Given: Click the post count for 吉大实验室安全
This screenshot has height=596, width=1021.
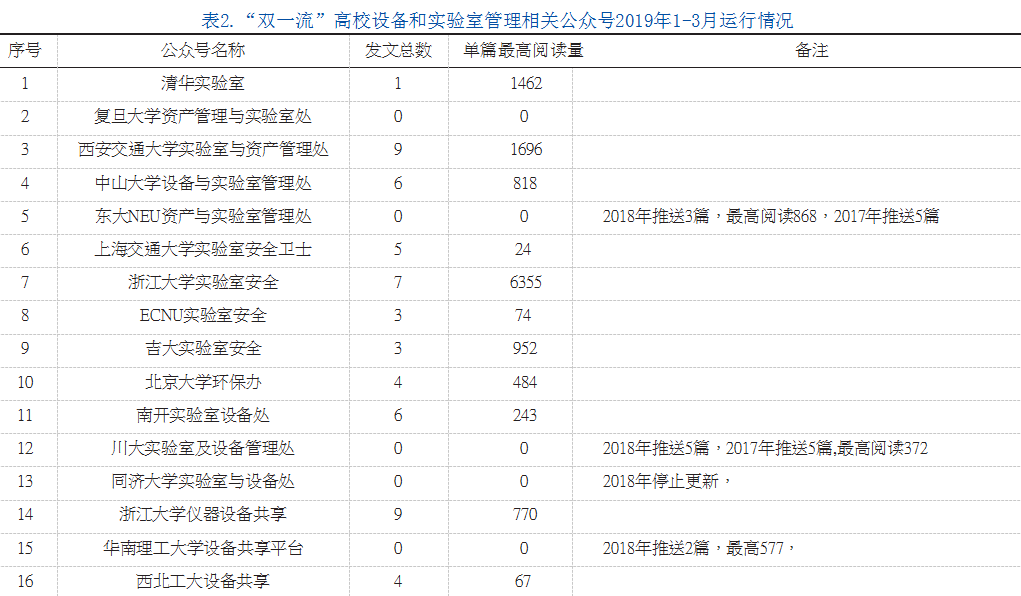Looking at the screenshot, I should (x=398, y=348).
